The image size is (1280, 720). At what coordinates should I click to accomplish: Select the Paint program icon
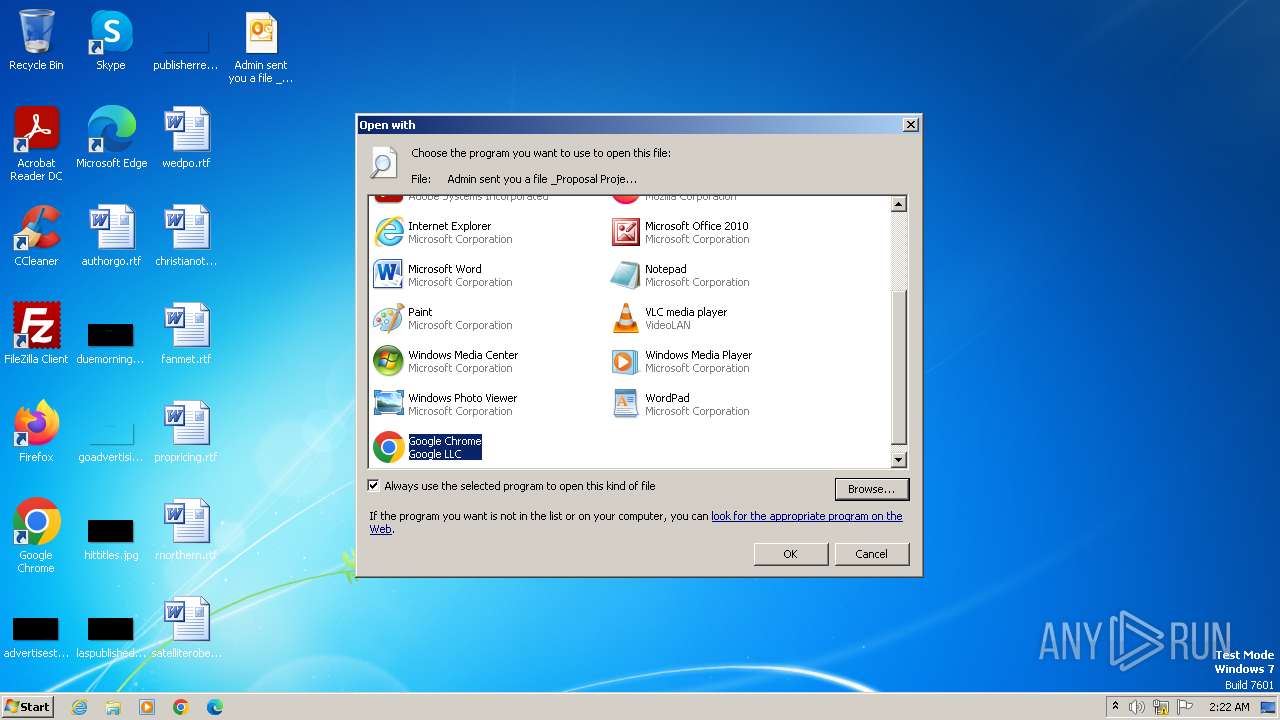pos(388,318)
